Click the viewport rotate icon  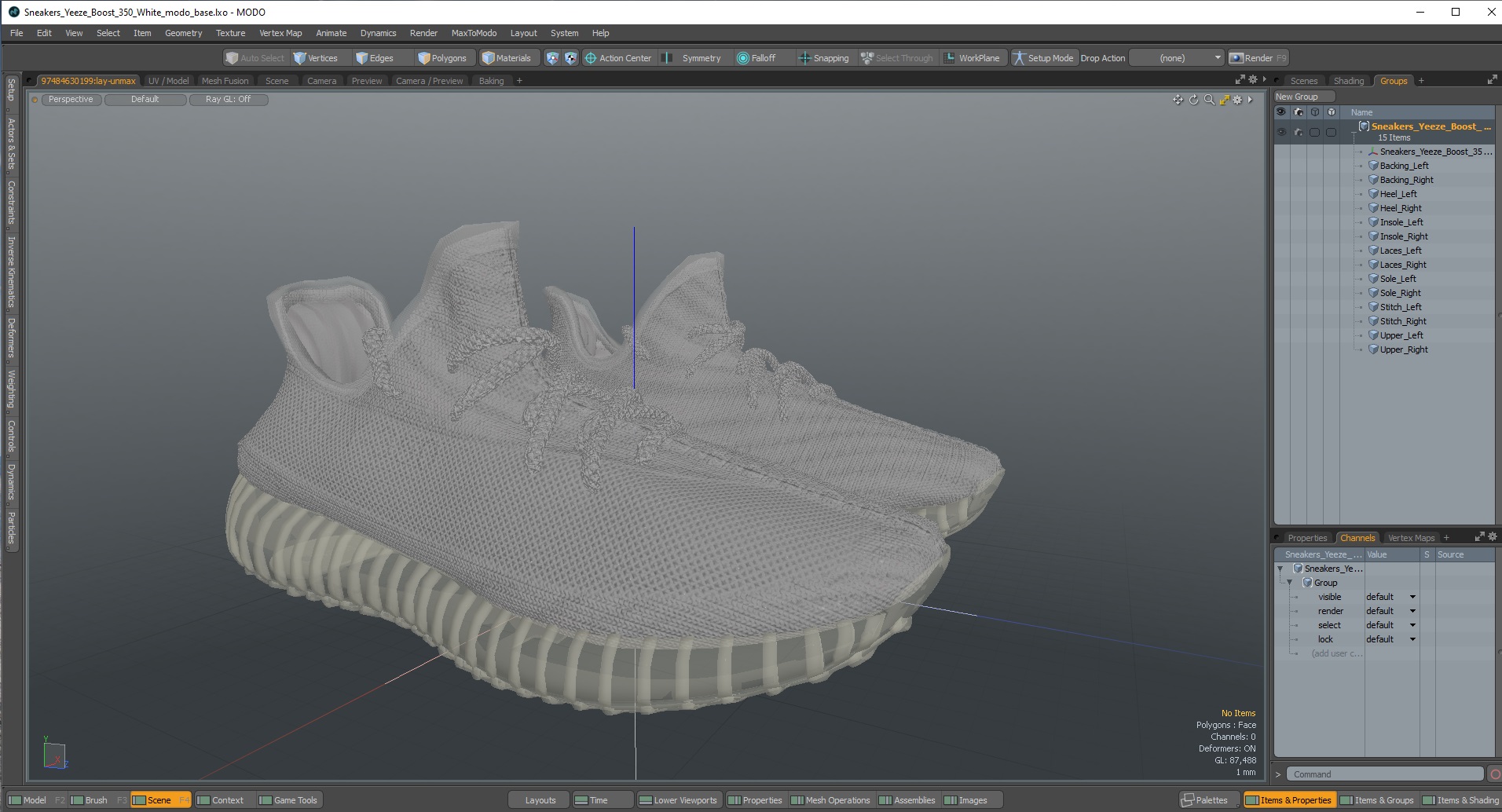[1193, 100]
